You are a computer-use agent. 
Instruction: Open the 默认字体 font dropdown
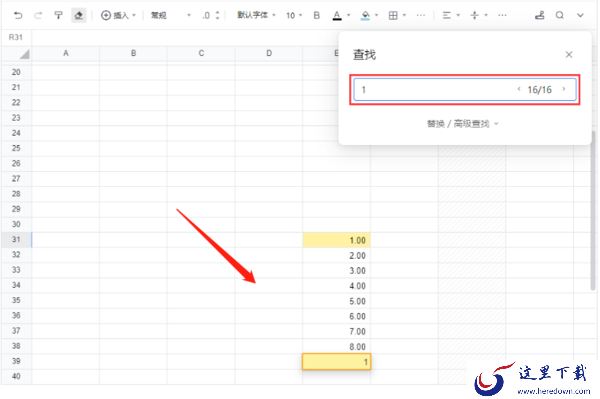[256, 15]
